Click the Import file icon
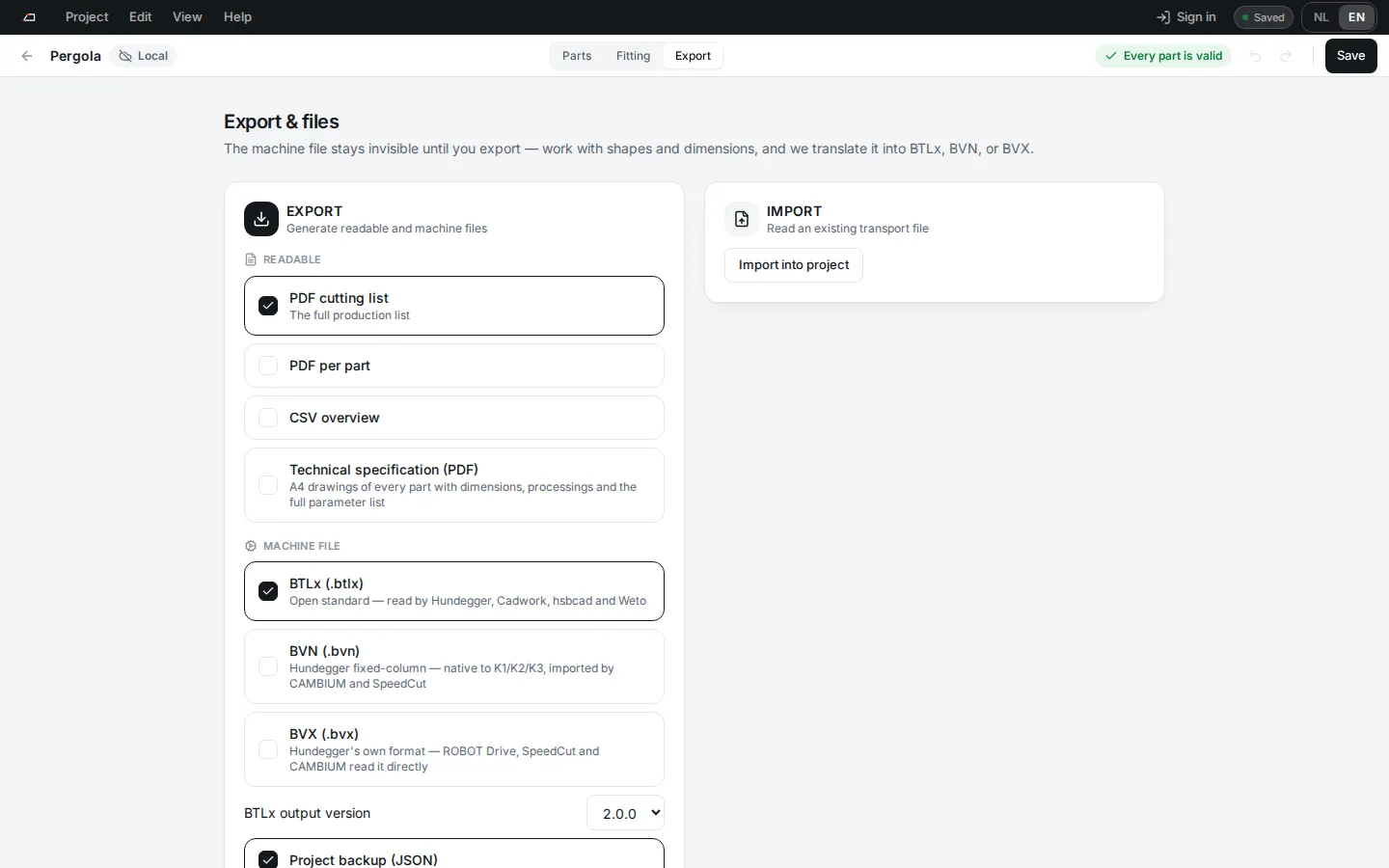Image resolution: width=1389 pixels, height=868 pixels. tap(742, 219)
